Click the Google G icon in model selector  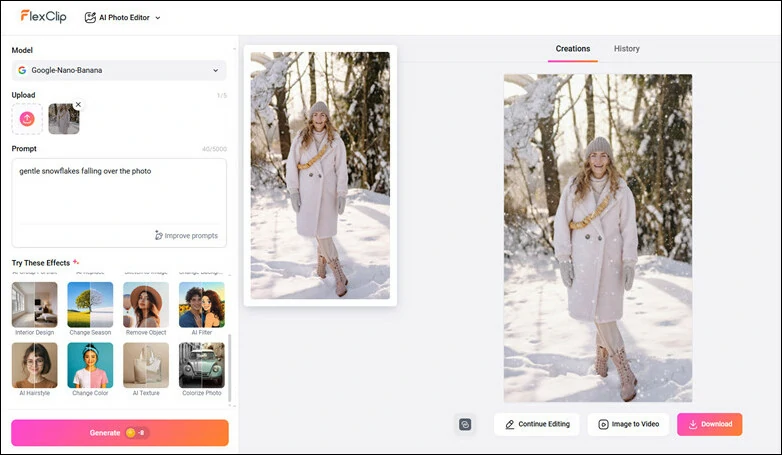click(x=22, y=70)
